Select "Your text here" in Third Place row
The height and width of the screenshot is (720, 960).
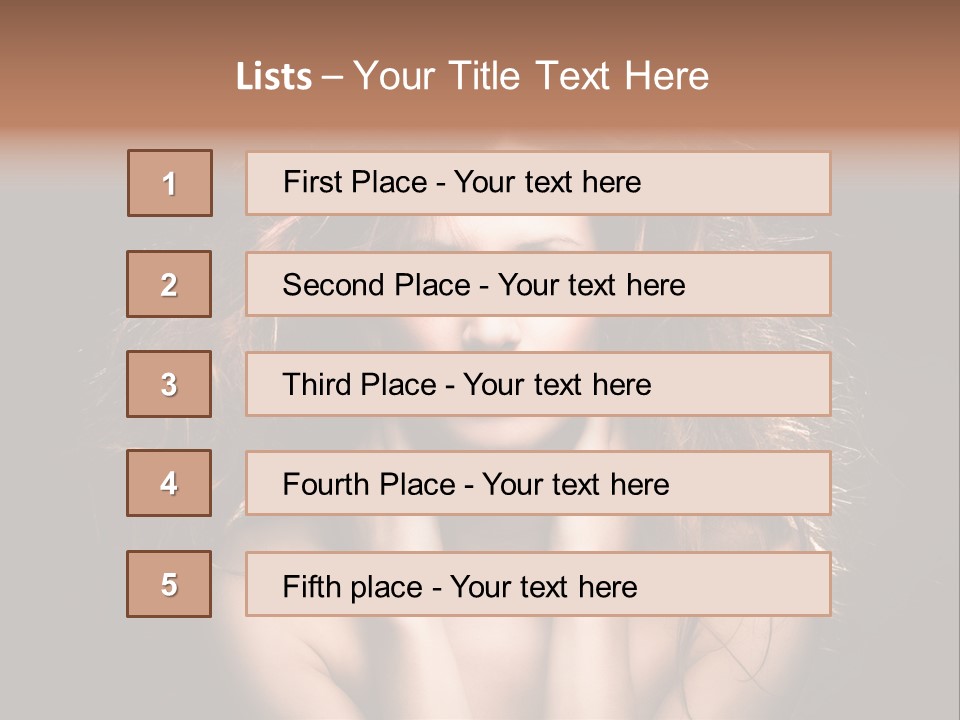[558, 385]
